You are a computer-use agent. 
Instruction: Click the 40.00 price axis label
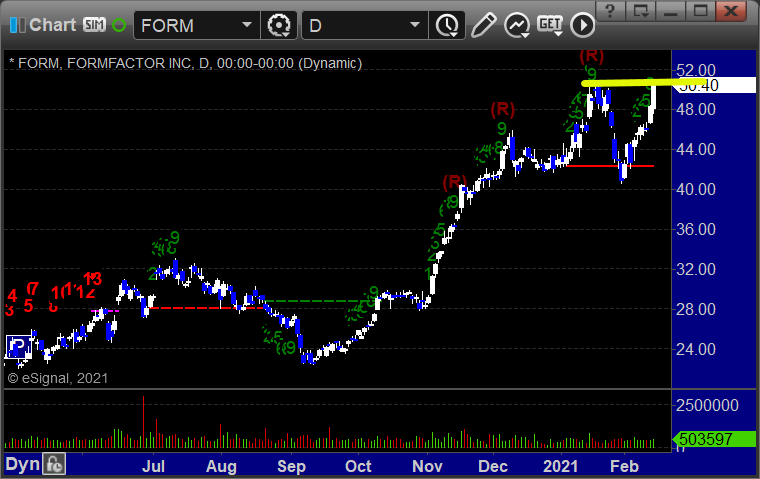(x=696, y=189)
